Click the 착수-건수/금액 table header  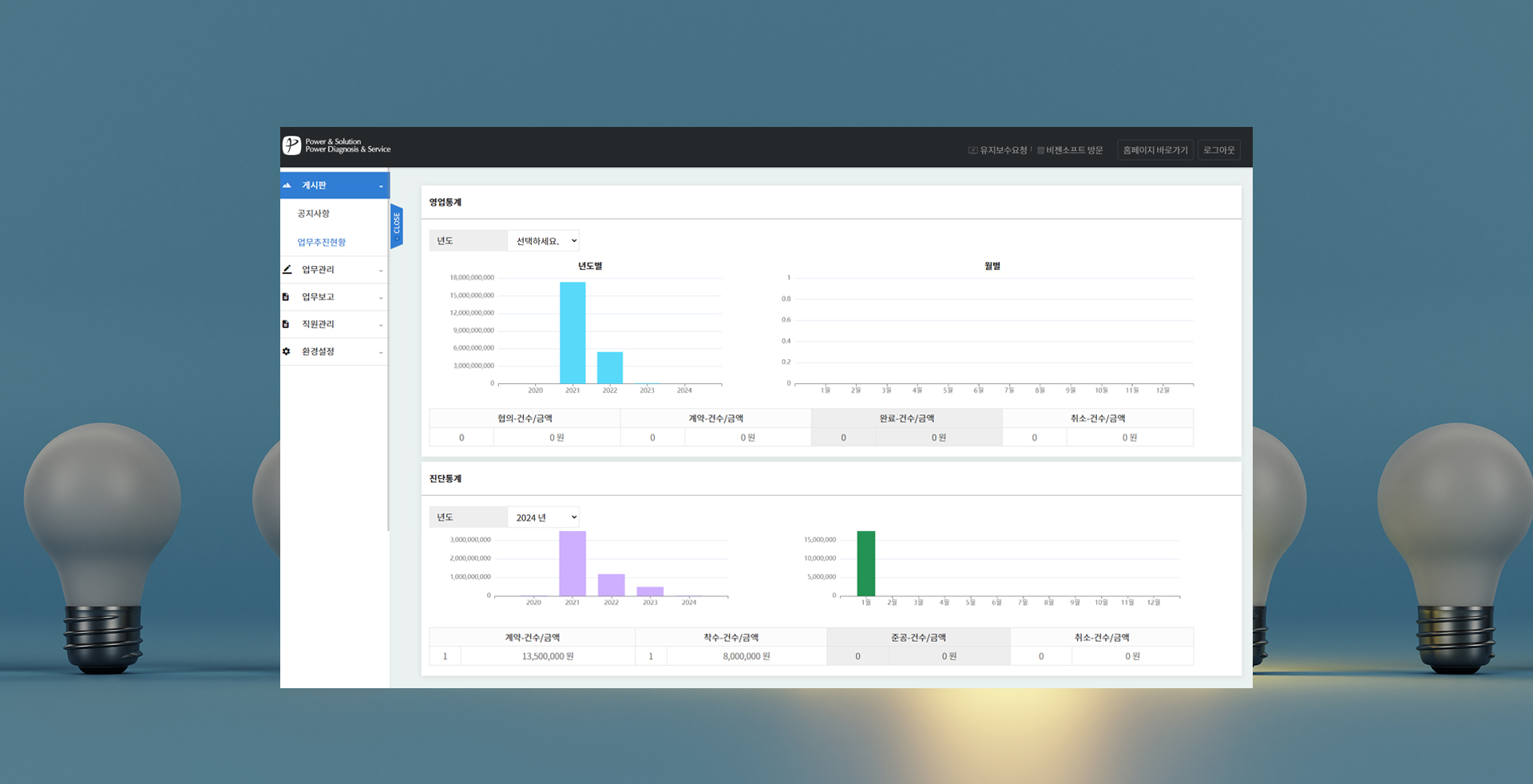coord(731,637)
